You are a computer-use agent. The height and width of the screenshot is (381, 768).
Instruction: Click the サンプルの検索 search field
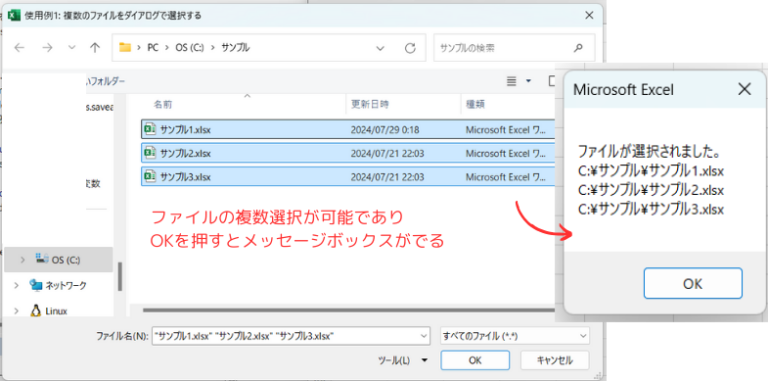[x=514, y=48]
